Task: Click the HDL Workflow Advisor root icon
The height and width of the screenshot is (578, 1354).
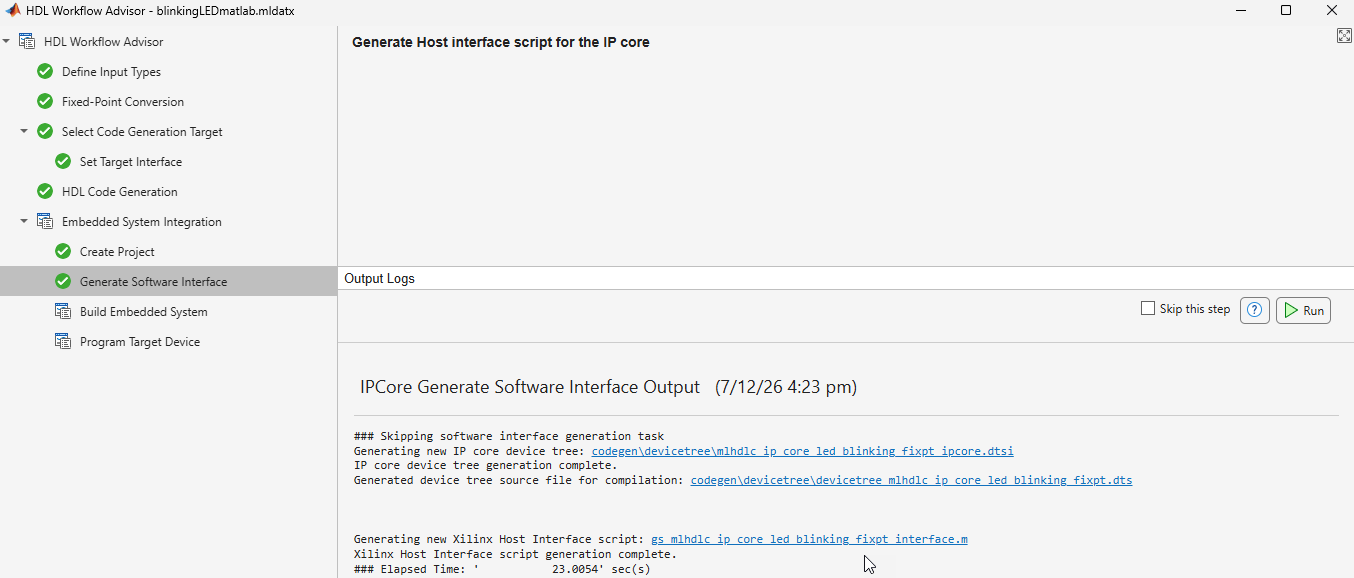Action: tap(27, 42)
